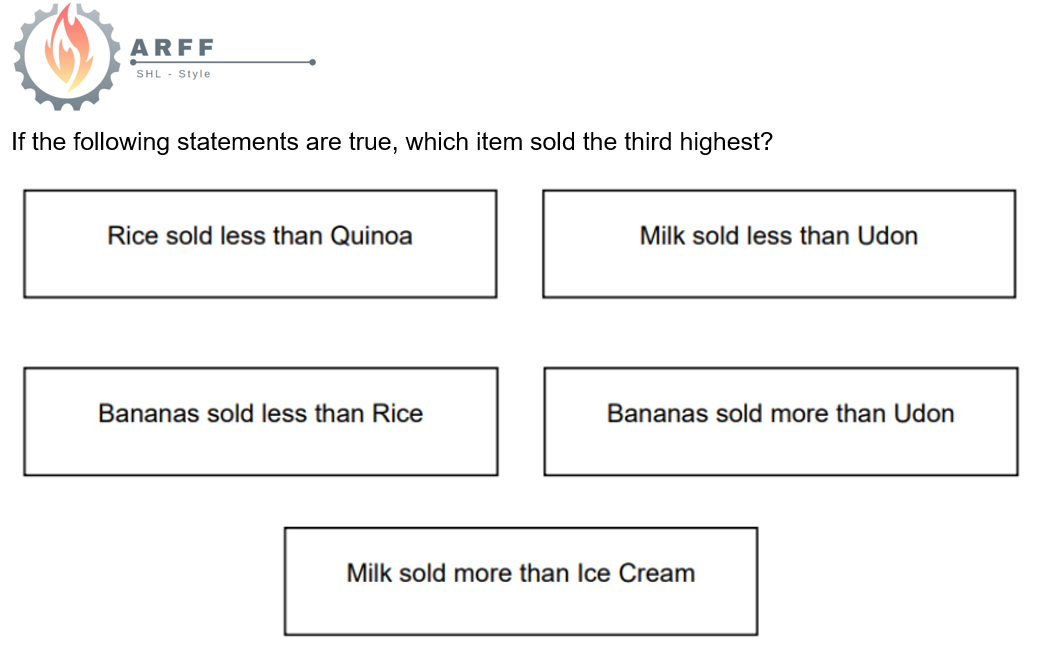
Task: Click the word Rice in the Bananas statement
Action: tap(397, 414)
